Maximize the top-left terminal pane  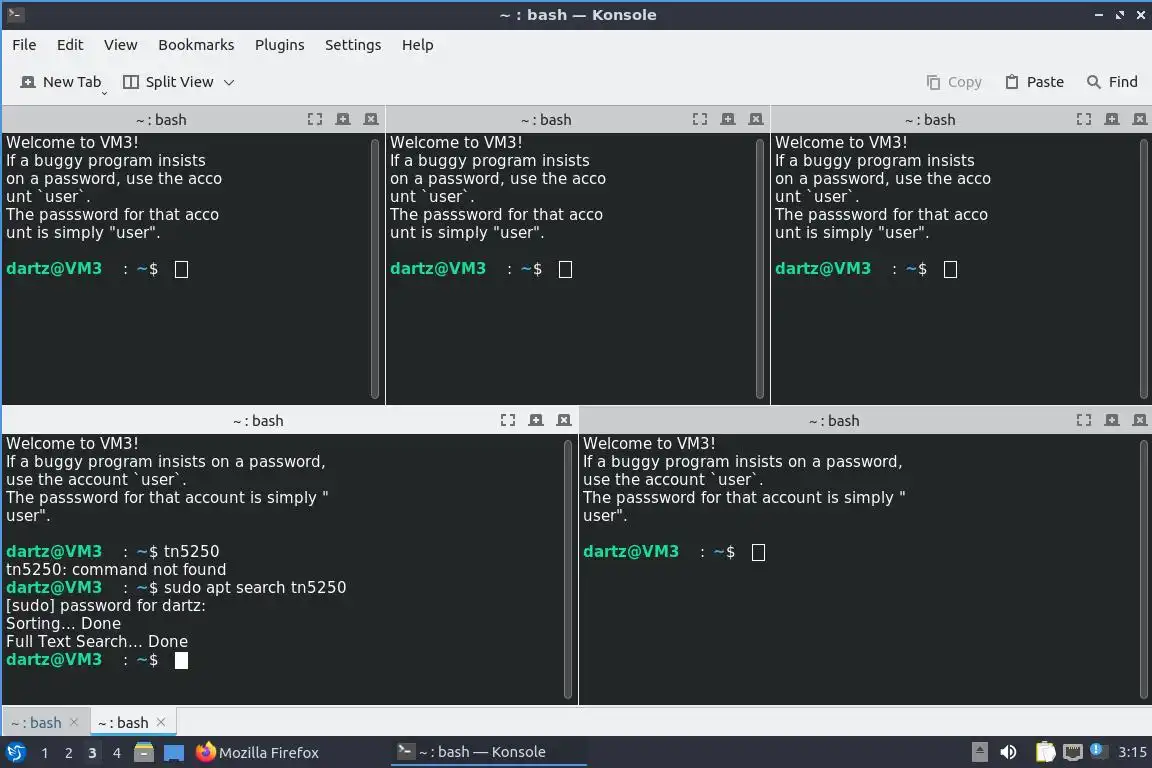coord(314,119)
